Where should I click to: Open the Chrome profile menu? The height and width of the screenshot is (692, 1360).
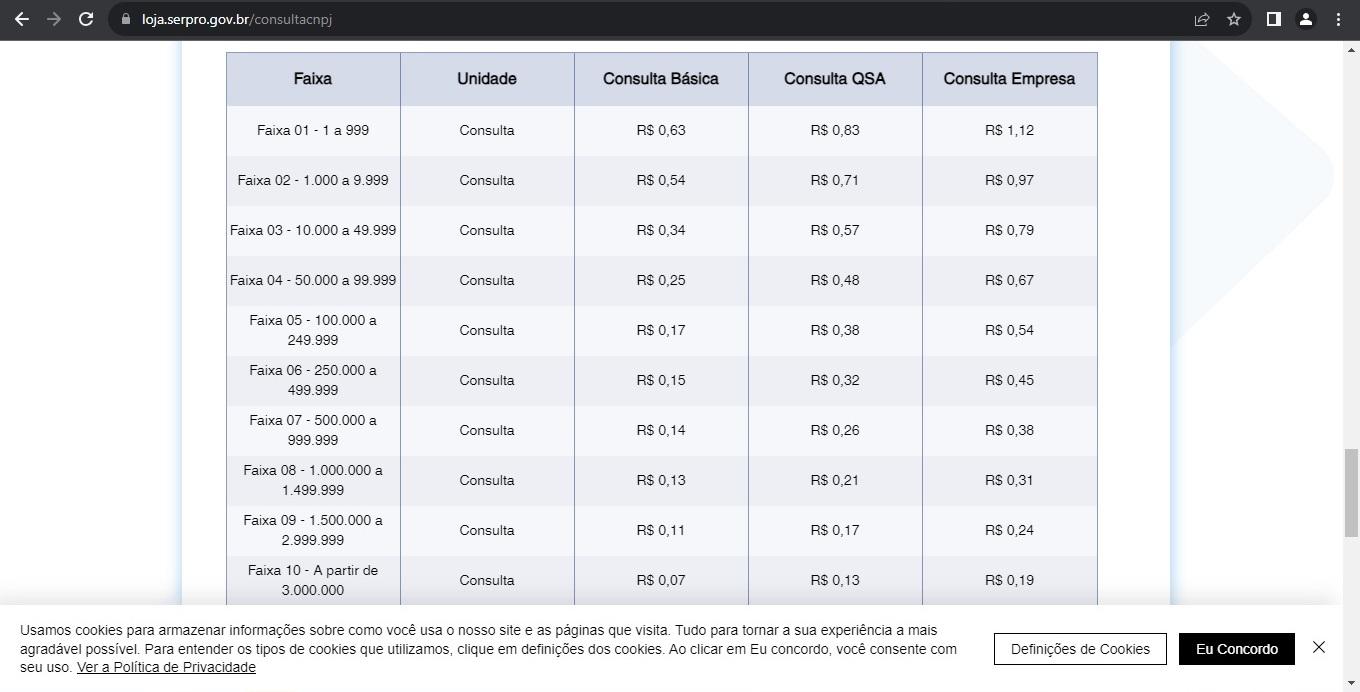coord(1306,19)
